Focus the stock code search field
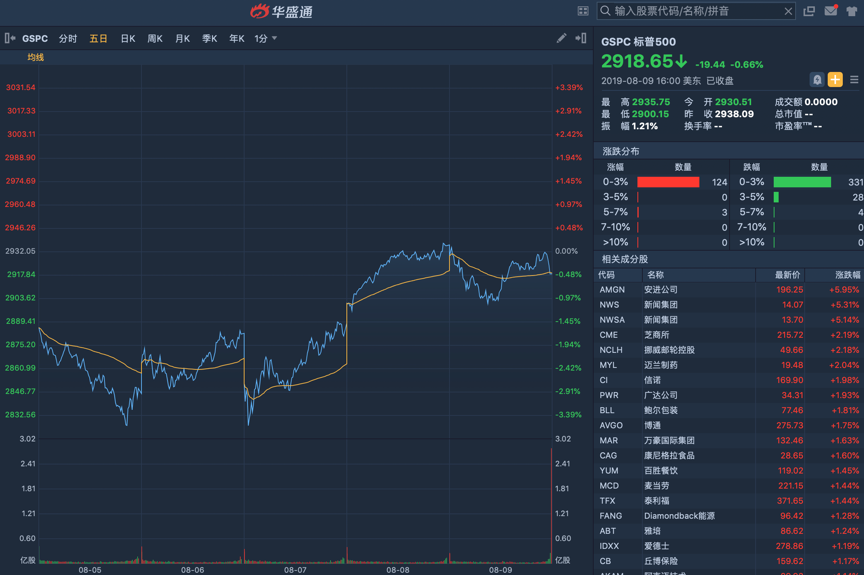 pyautogui.click(x=696, y=11)
